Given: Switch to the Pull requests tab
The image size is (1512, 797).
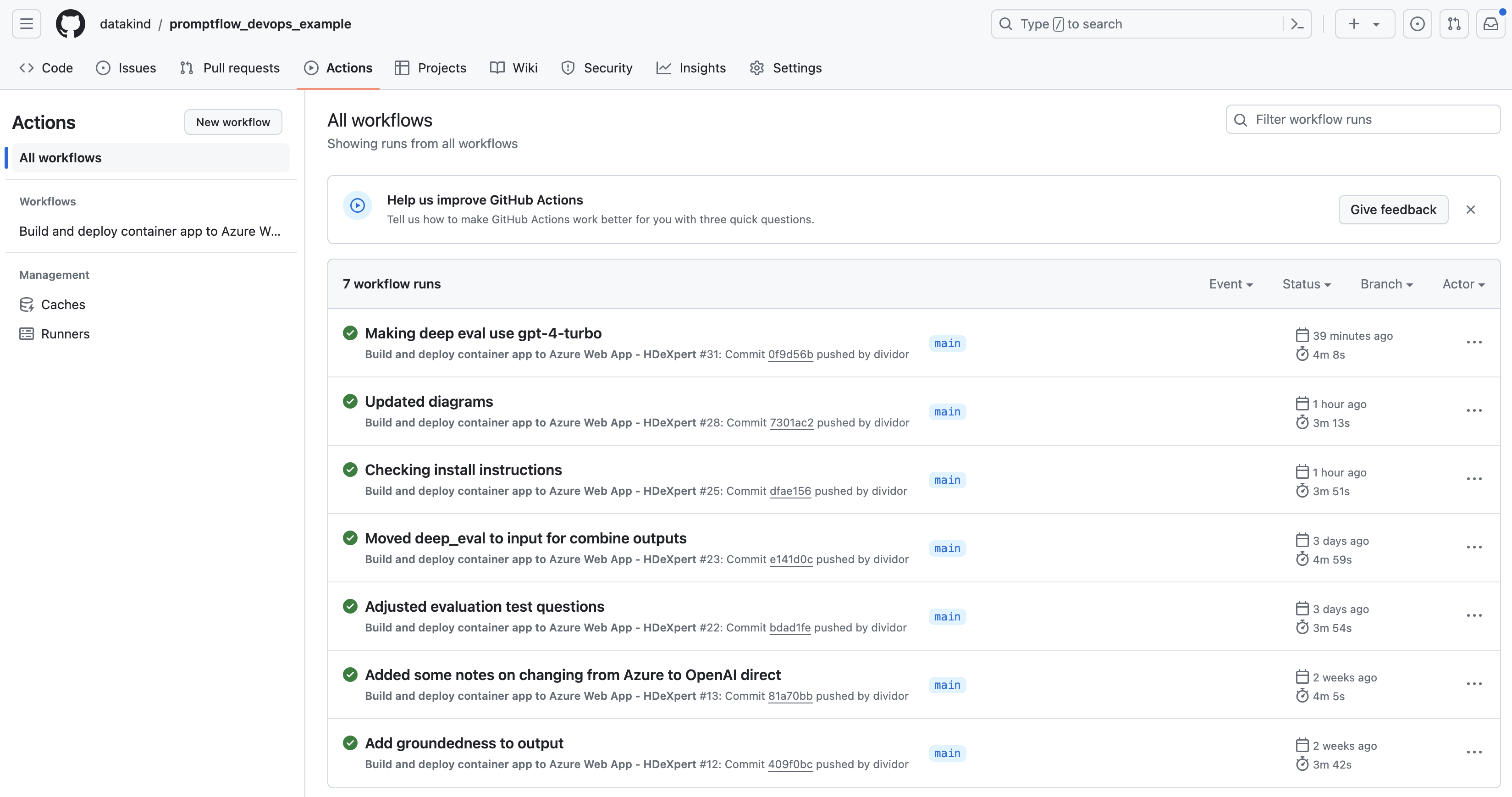Looking at the screenshot, I should pos(230,68).
